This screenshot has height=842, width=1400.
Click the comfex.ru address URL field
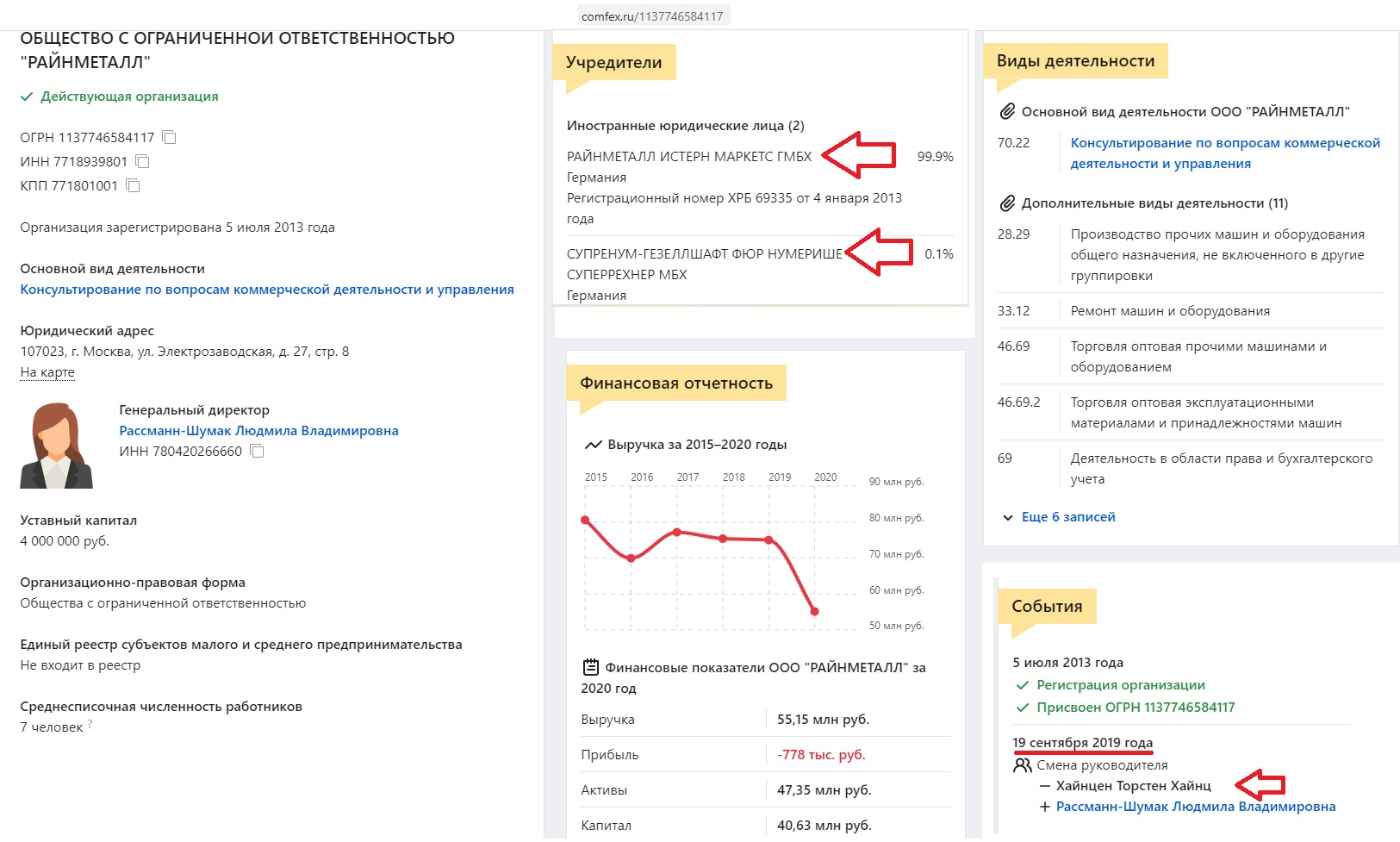(652, 16)
